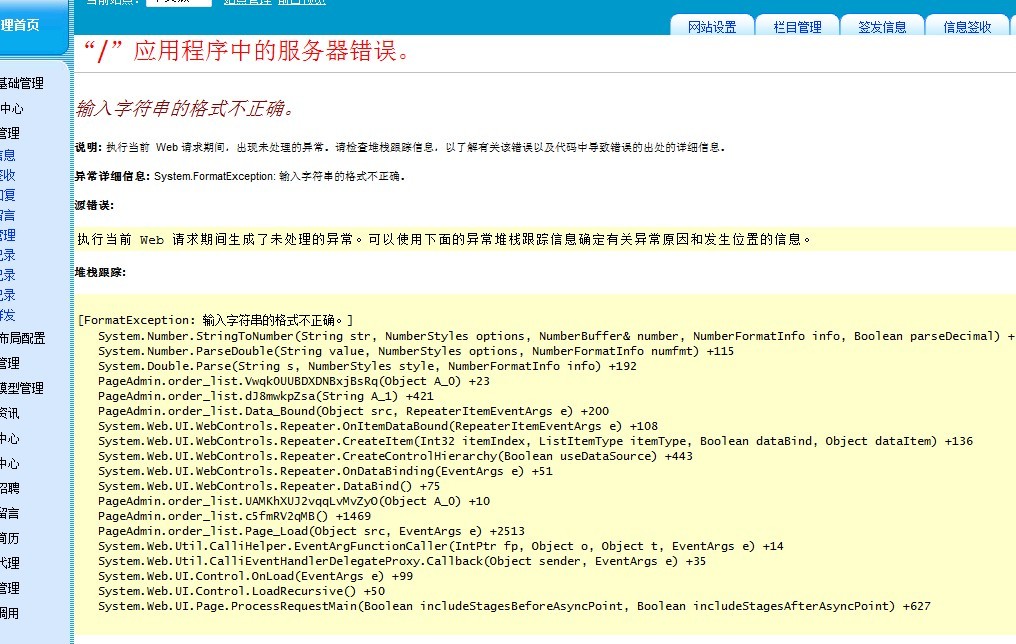Expand the 布局配置 sidebar section
The width and height of the screenshot is (1016, 644).
[x=22, y=338]
